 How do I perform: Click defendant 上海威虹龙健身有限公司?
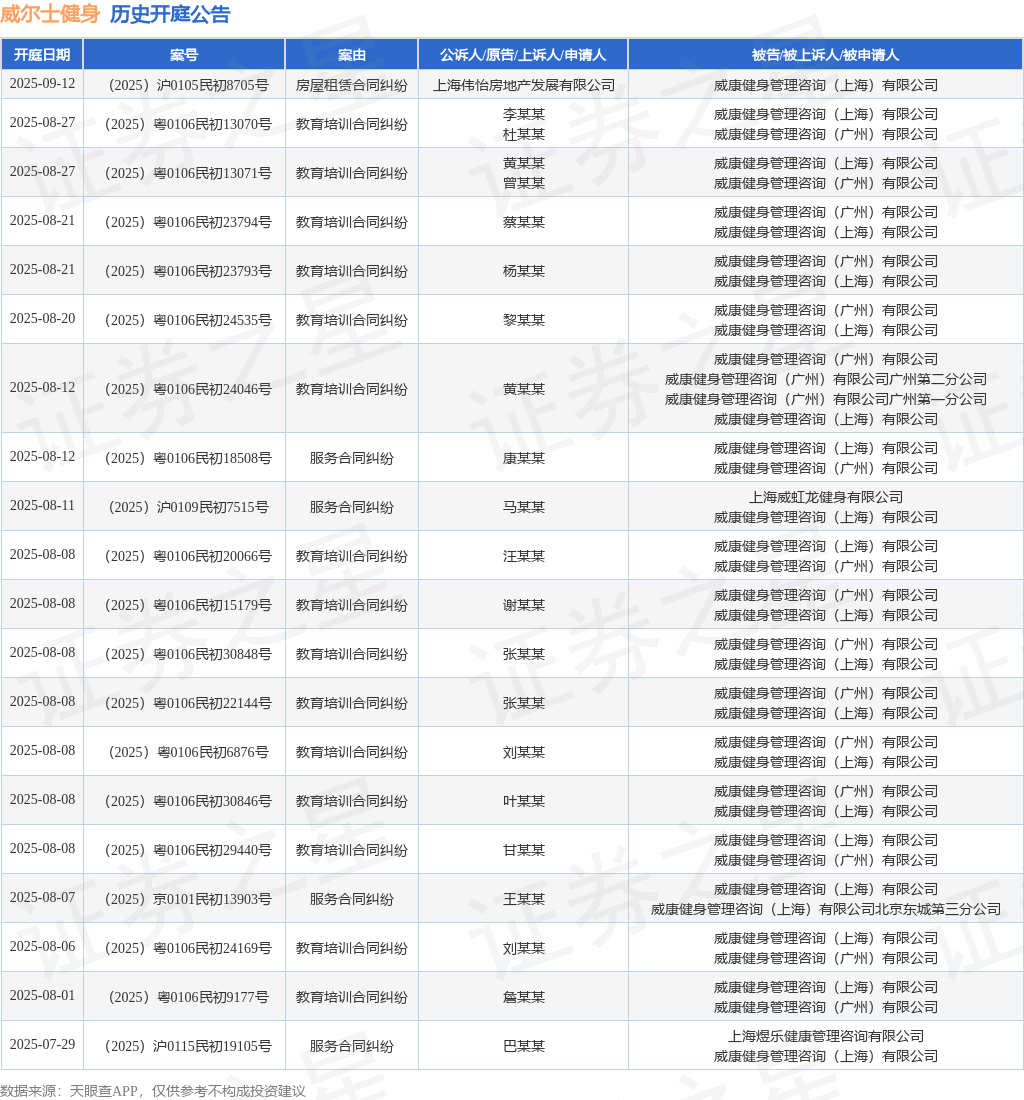tap(826, 497)
